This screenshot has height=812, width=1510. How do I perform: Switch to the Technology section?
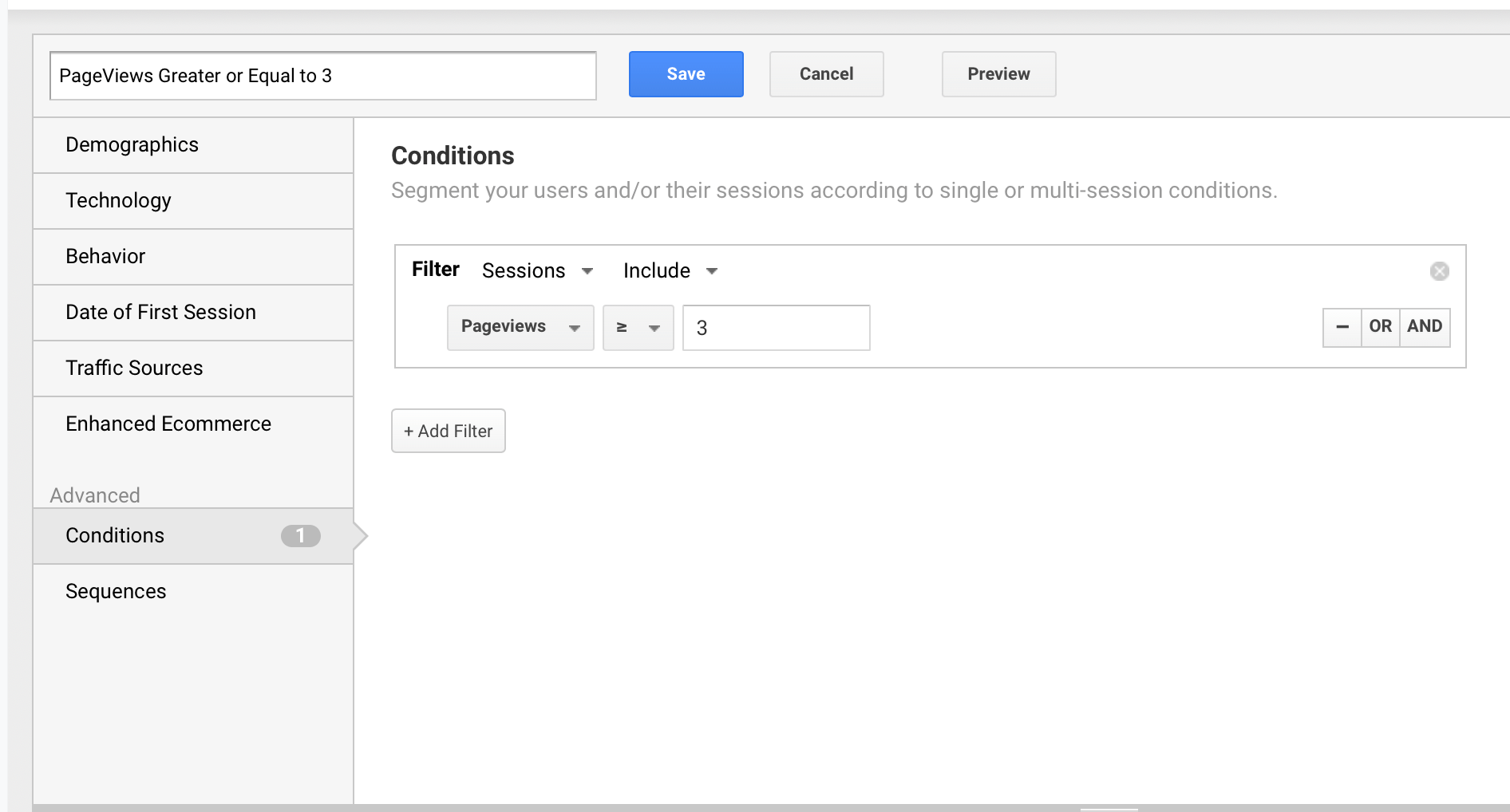coord(118,201)
